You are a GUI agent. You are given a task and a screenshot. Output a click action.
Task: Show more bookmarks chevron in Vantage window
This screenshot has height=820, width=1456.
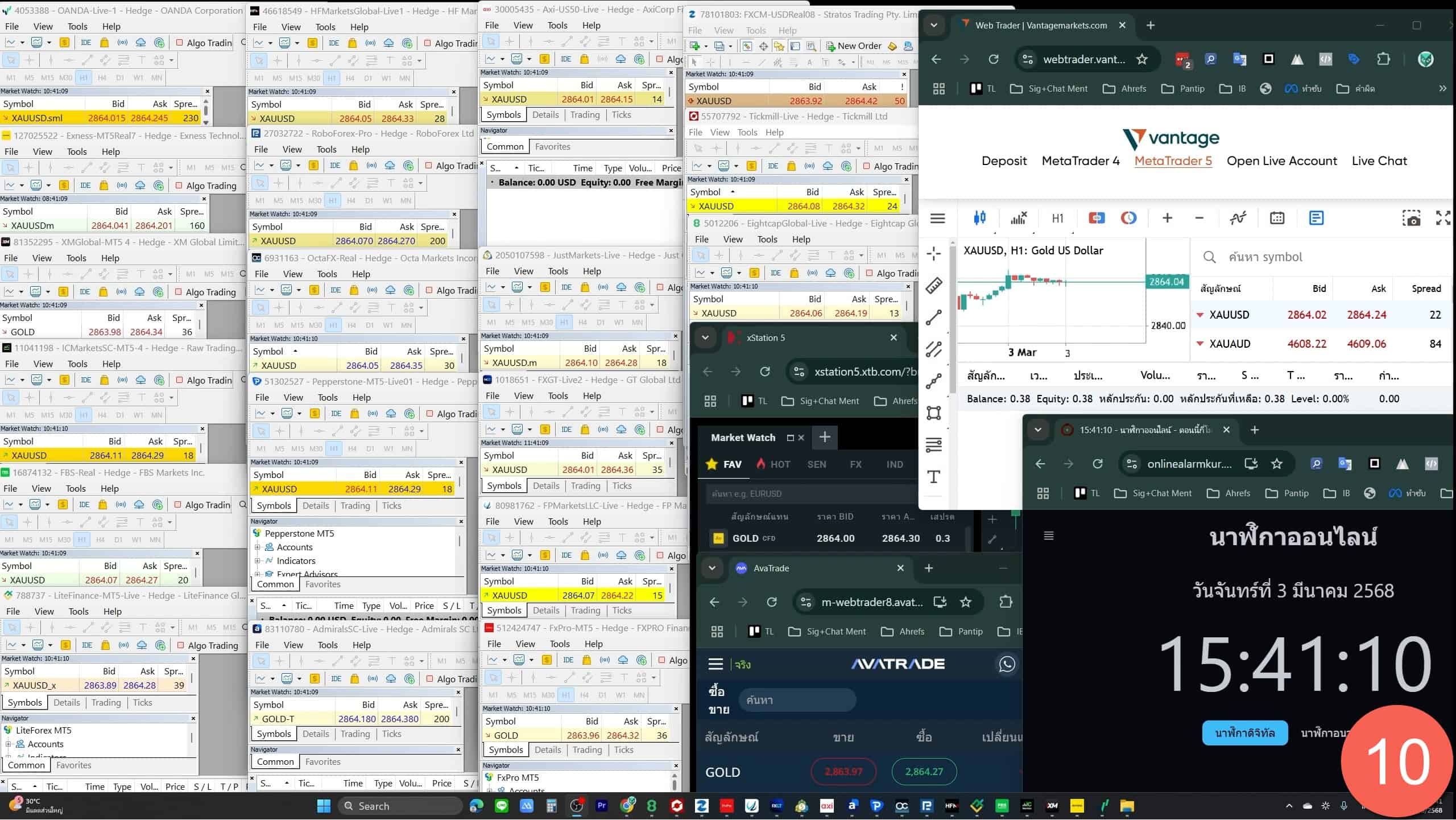coord(1442,88)
